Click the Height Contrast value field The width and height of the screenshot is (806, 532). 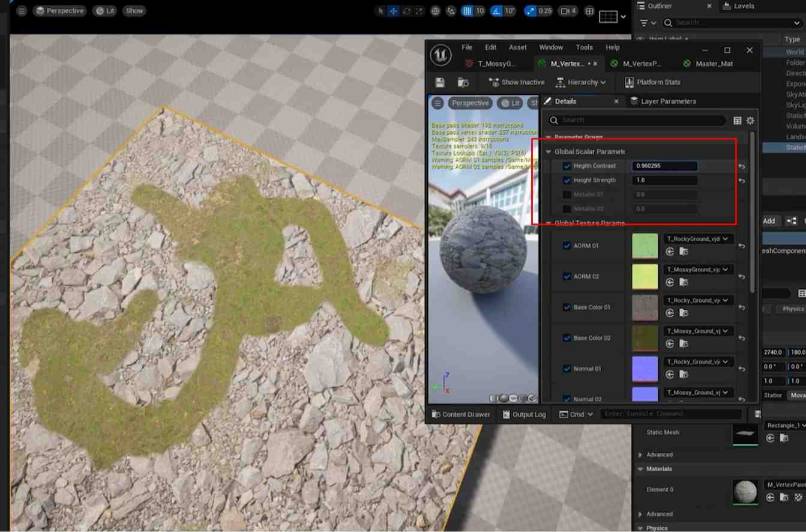point(664,166)
